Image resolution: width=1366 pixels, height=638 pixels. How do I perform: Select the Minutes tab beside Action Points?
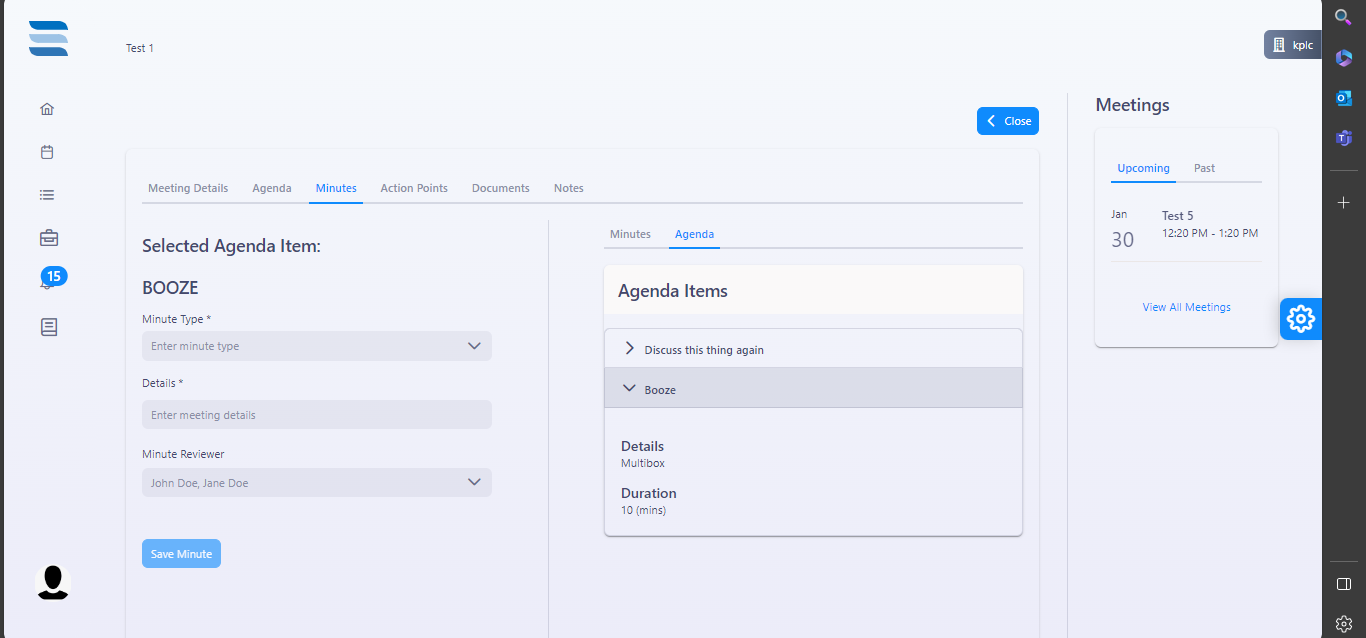336,188
